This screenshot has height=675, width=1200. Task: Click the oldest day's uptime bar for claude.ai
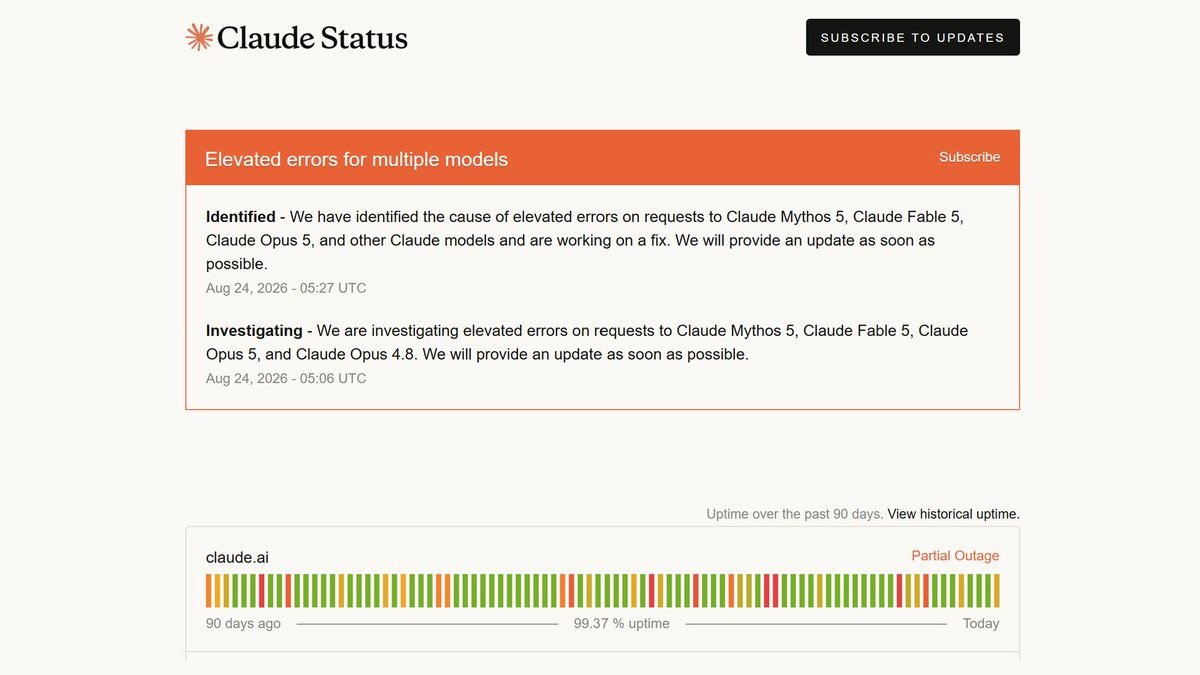[x=209, y=590]
